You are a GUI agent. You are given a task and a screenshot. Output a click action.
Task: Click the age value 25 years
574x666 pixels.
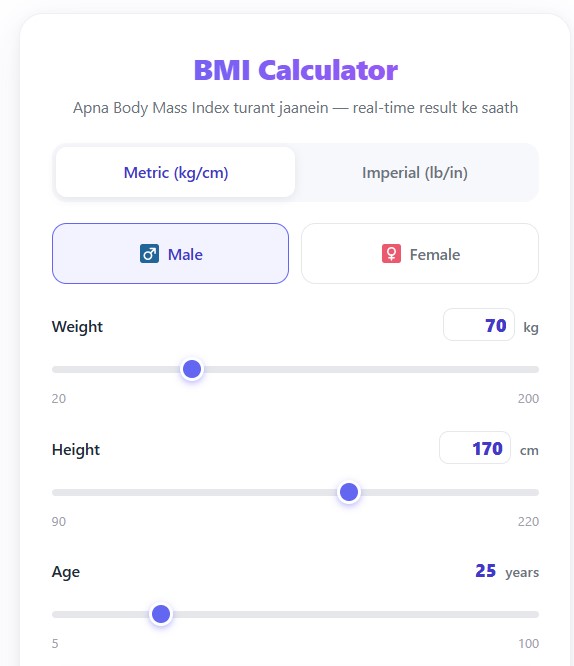pos(507,572)
